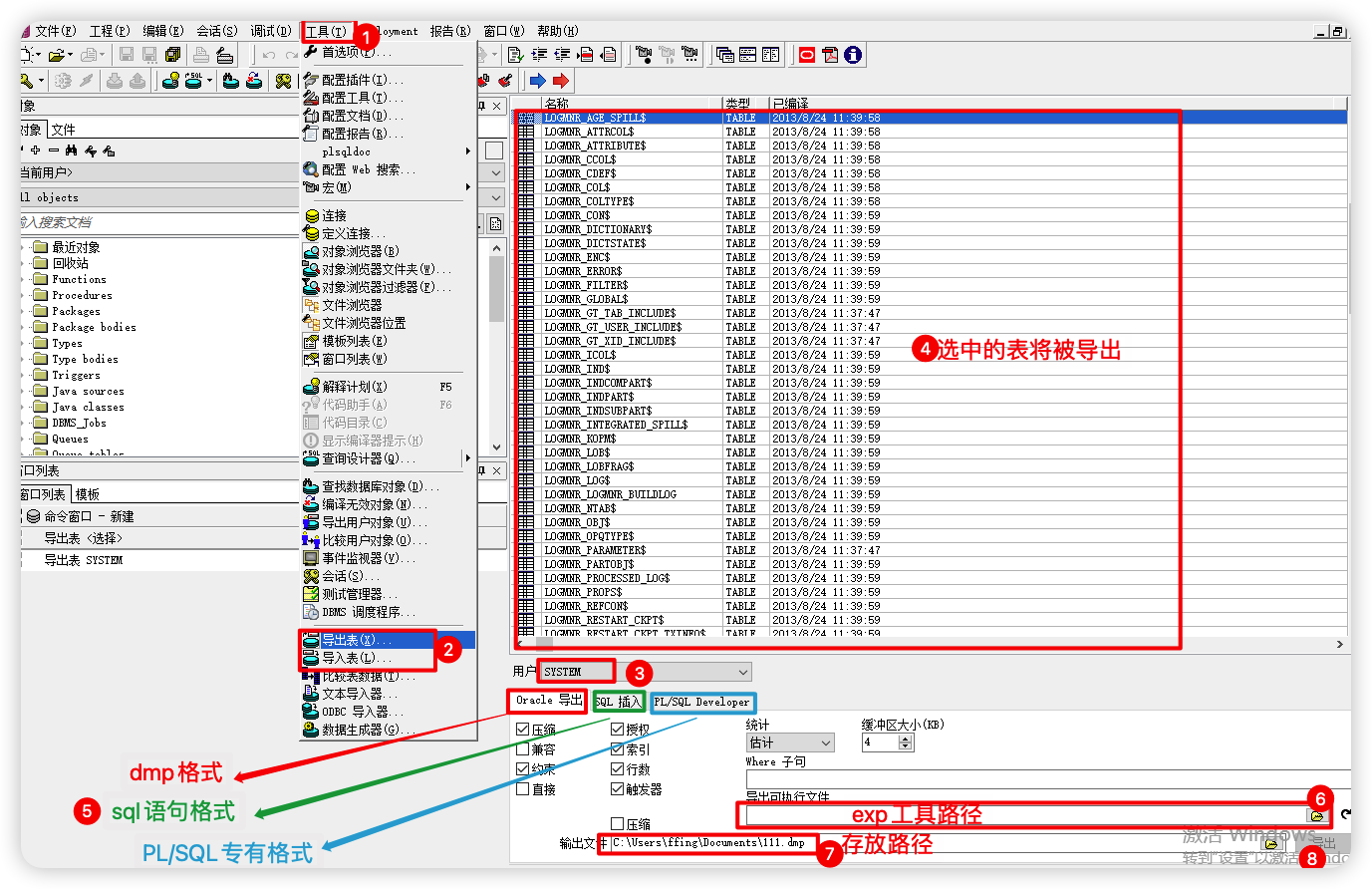Select the PL/SQL Developer export tab
Screen dimensions: 1372x889
pos(702,702)
